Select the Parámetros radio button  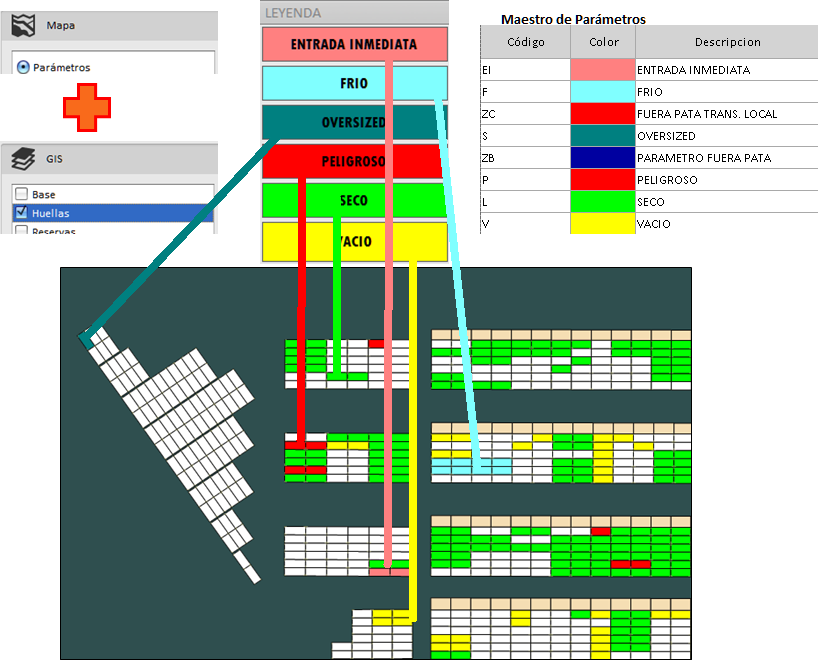pyautogui.click(x=23, y=67)
